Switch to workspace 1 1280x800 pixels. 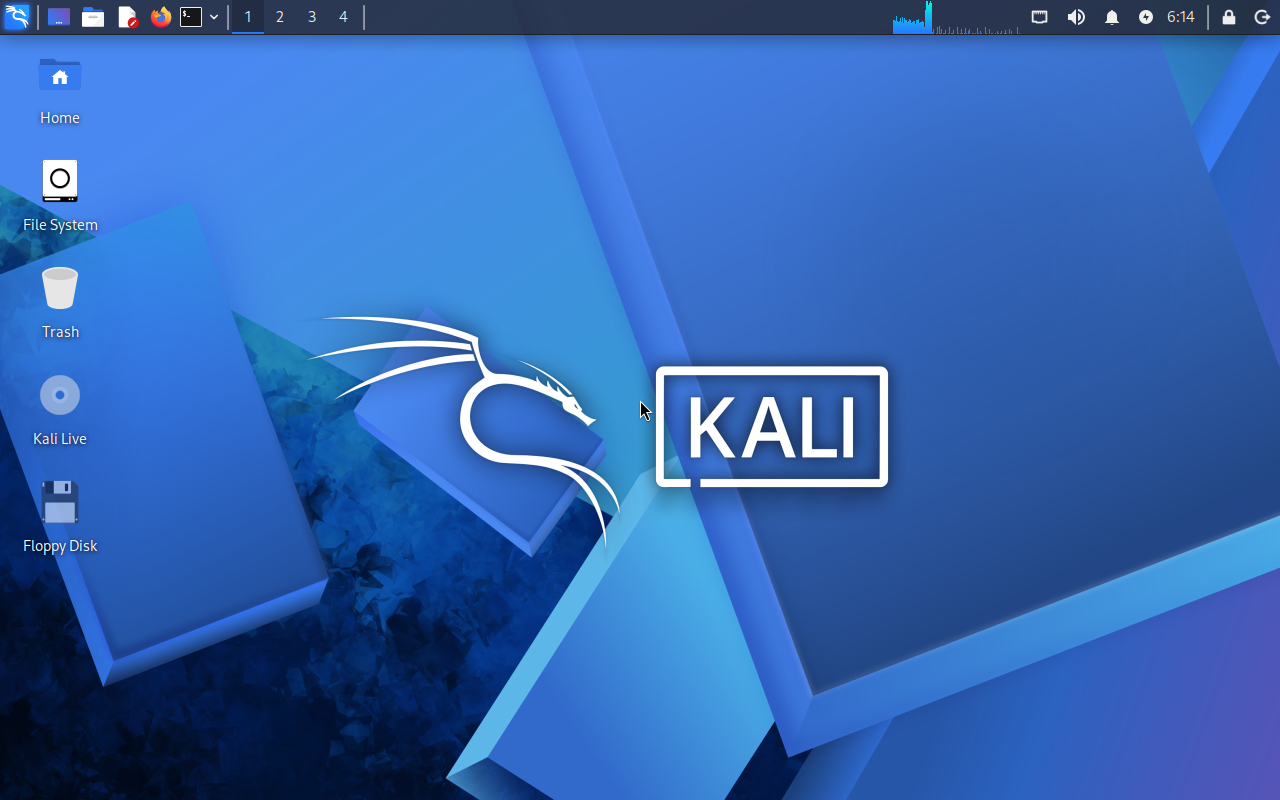tap(248, 17)
